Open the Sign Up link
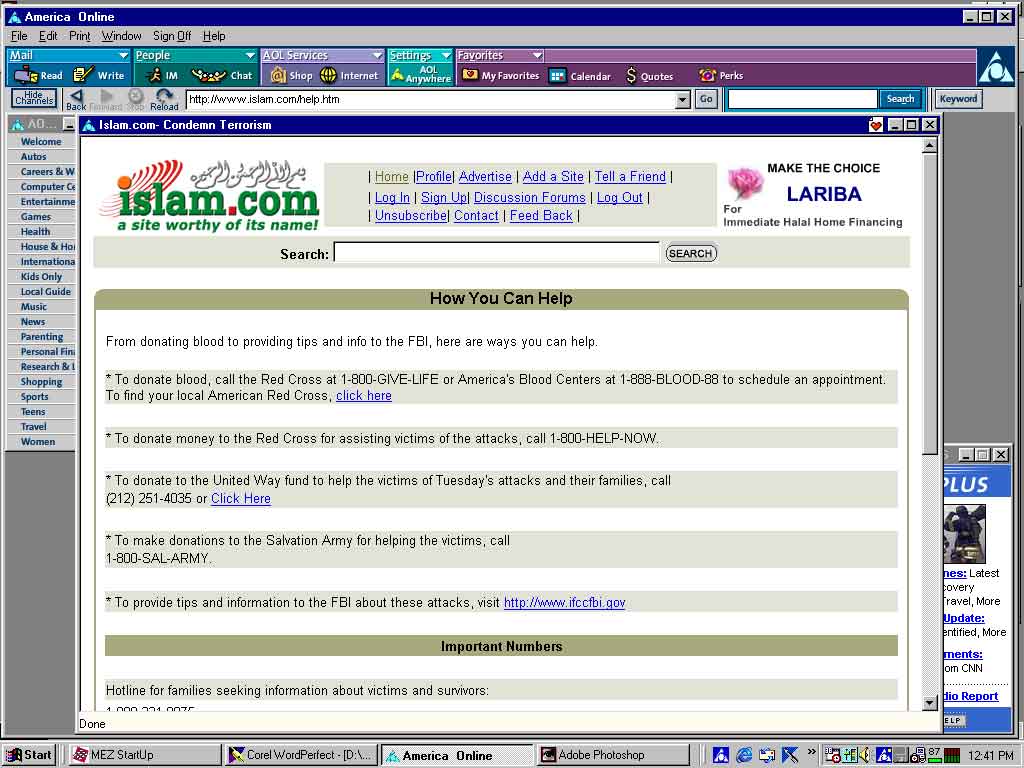Image resolution: width=1024 pixels, height=768 pixels. 444,197
